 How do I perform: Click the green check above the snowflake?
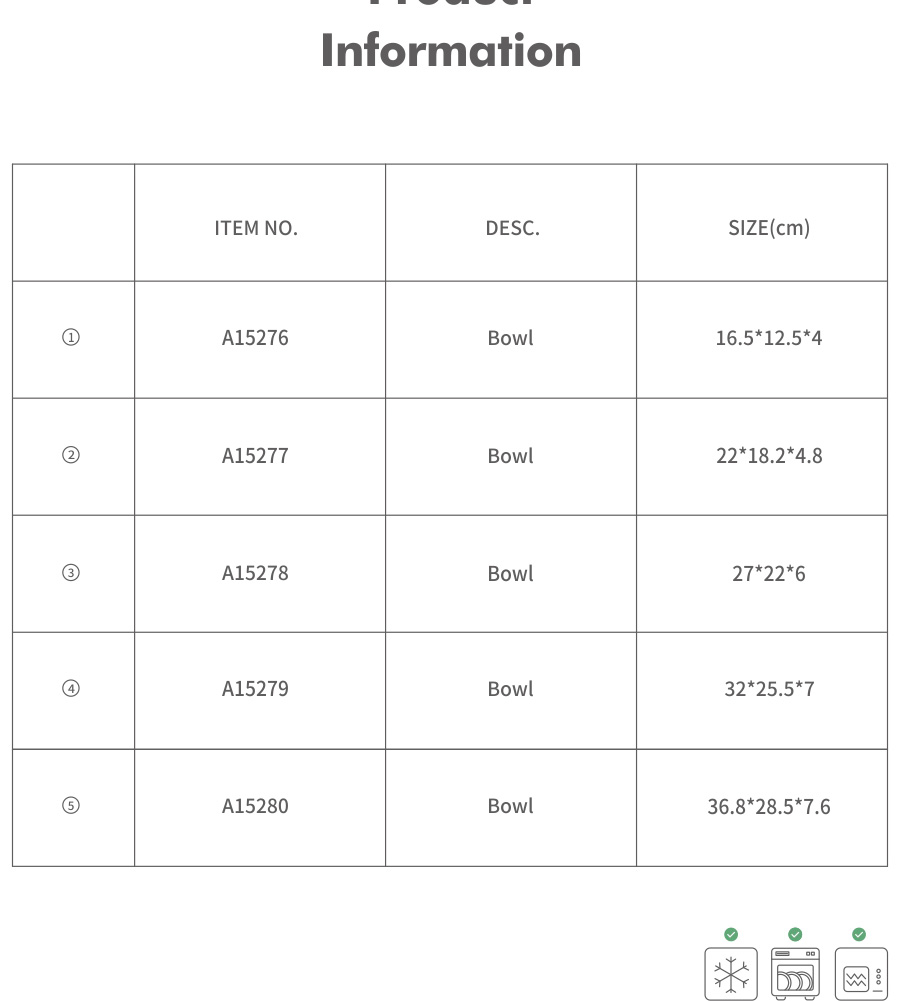pyautogui.click(x=731, y=934)
